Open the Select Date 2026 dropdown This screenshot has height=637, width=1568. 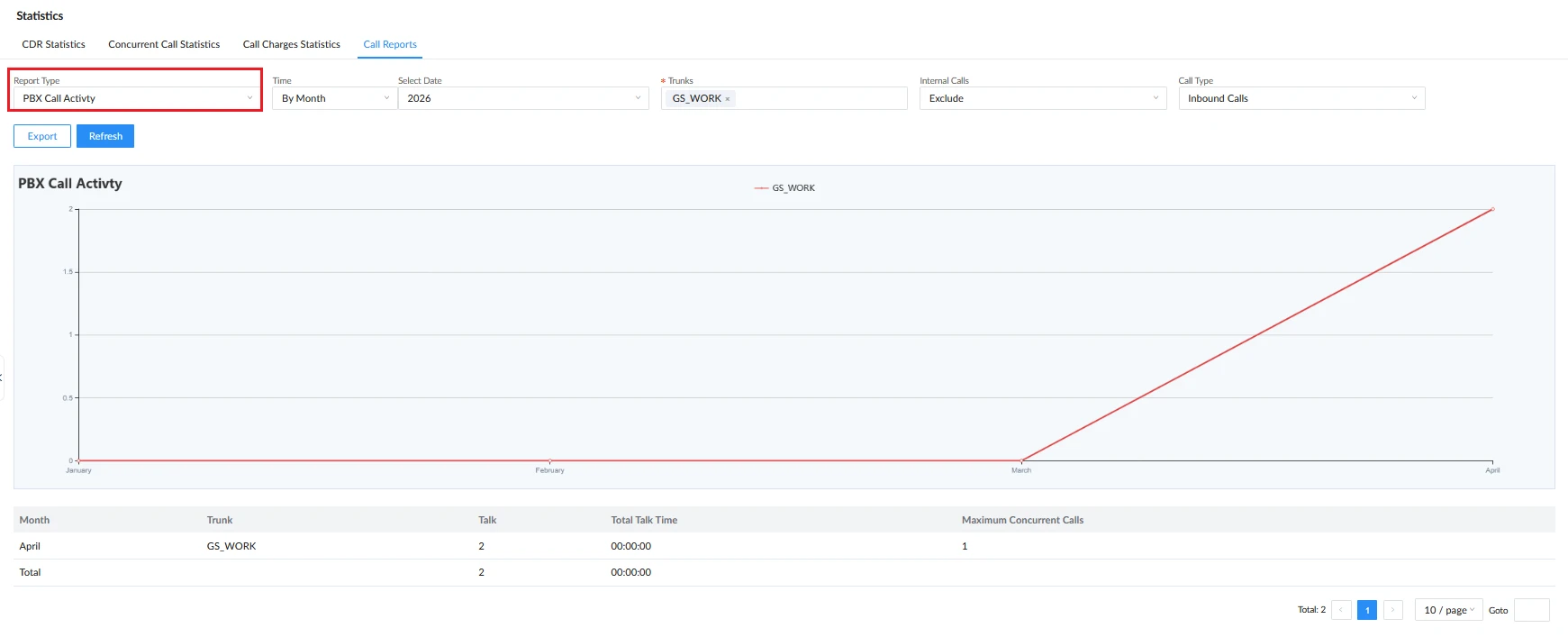point(523,98)
